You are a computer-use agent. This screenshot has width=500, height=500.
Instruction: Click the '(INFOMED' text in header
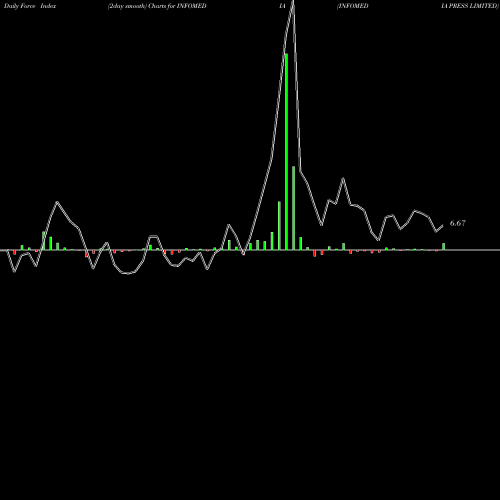(352, 6)
